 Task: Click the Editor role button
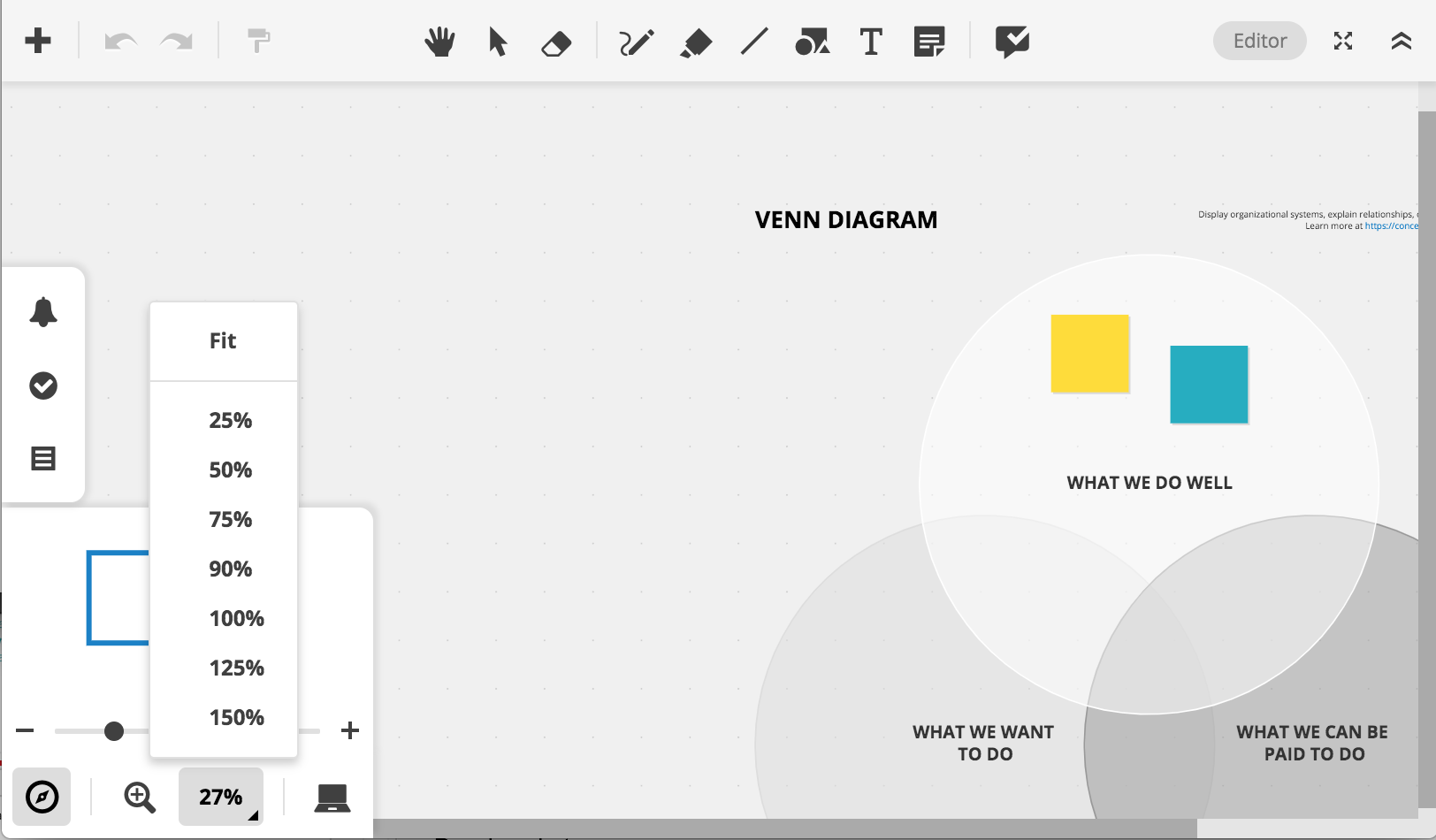click(1260, 41)
